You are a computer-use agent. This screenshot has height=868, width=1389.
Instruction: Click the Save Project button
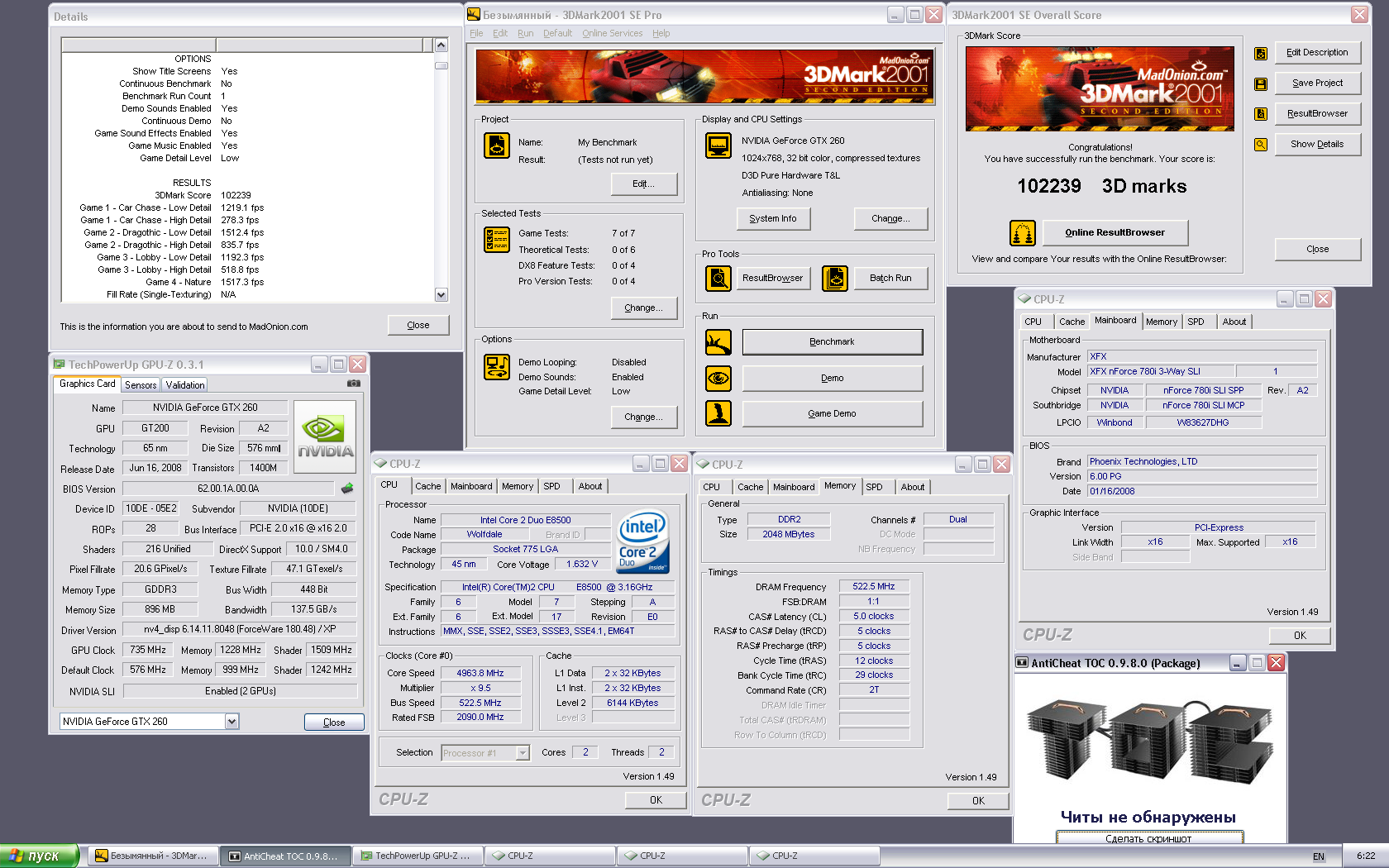(1318, 83)
